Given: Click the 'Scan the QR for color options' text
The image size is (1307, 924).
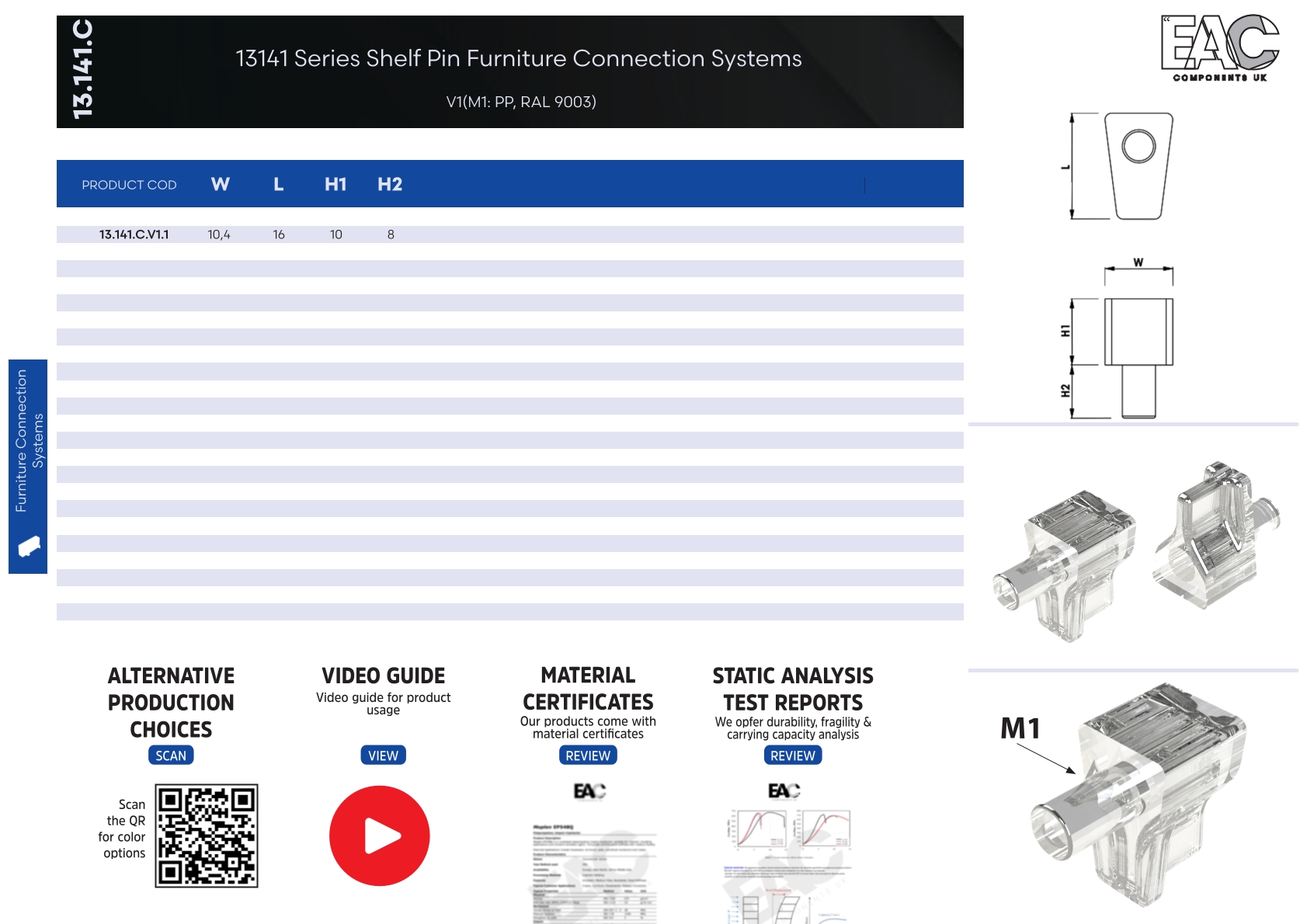Looking at the screenshot, I should (x=122, y=828).
